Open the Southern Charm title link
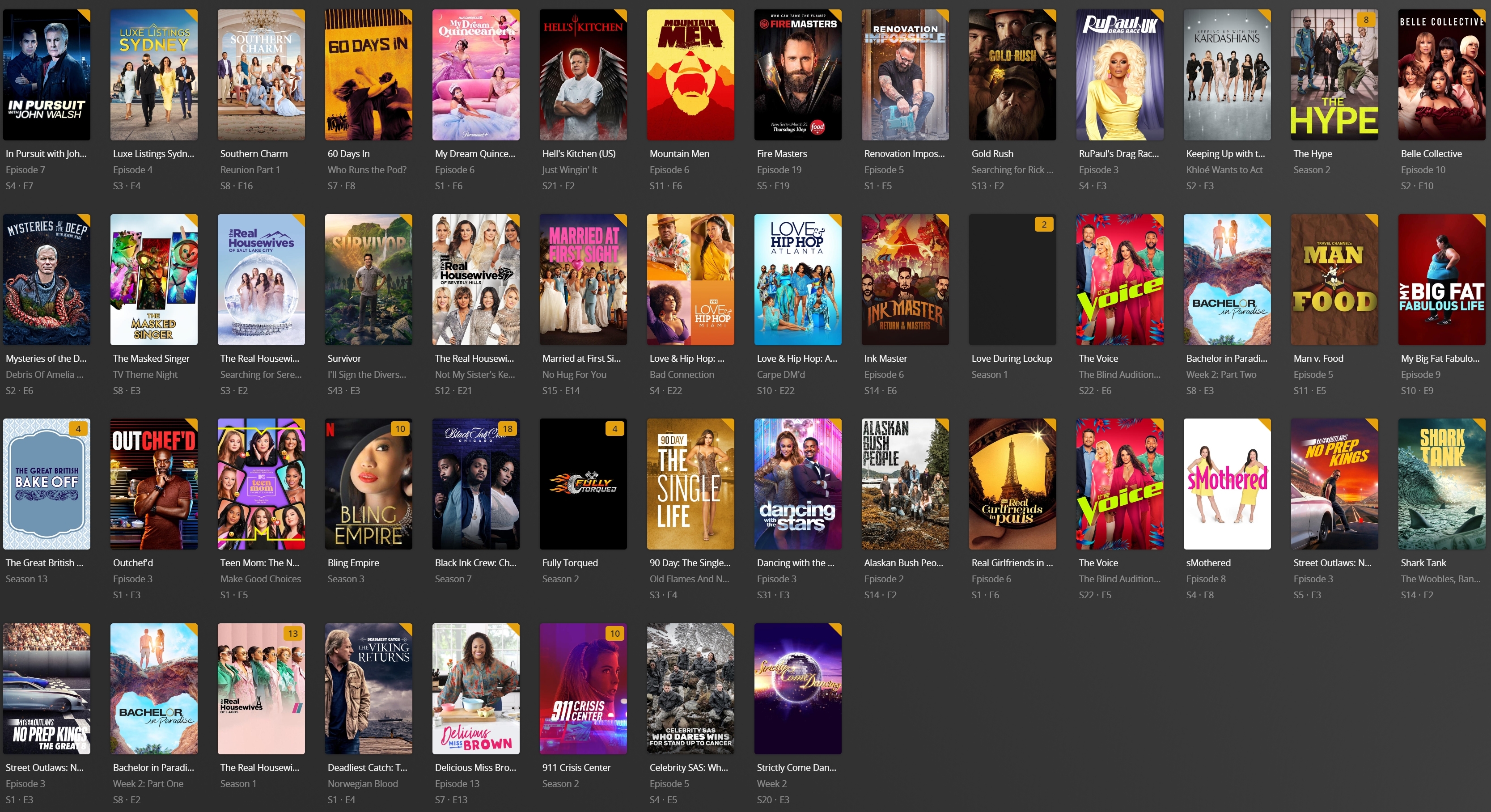 pos(254,154)
